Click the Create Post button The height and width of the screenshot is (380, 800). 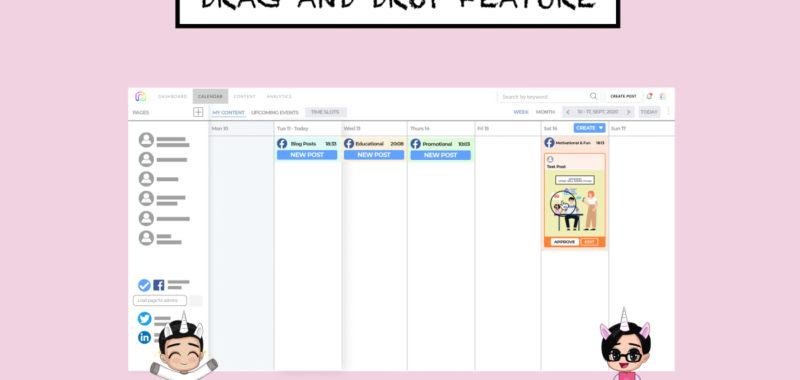[x=623, y=96]
